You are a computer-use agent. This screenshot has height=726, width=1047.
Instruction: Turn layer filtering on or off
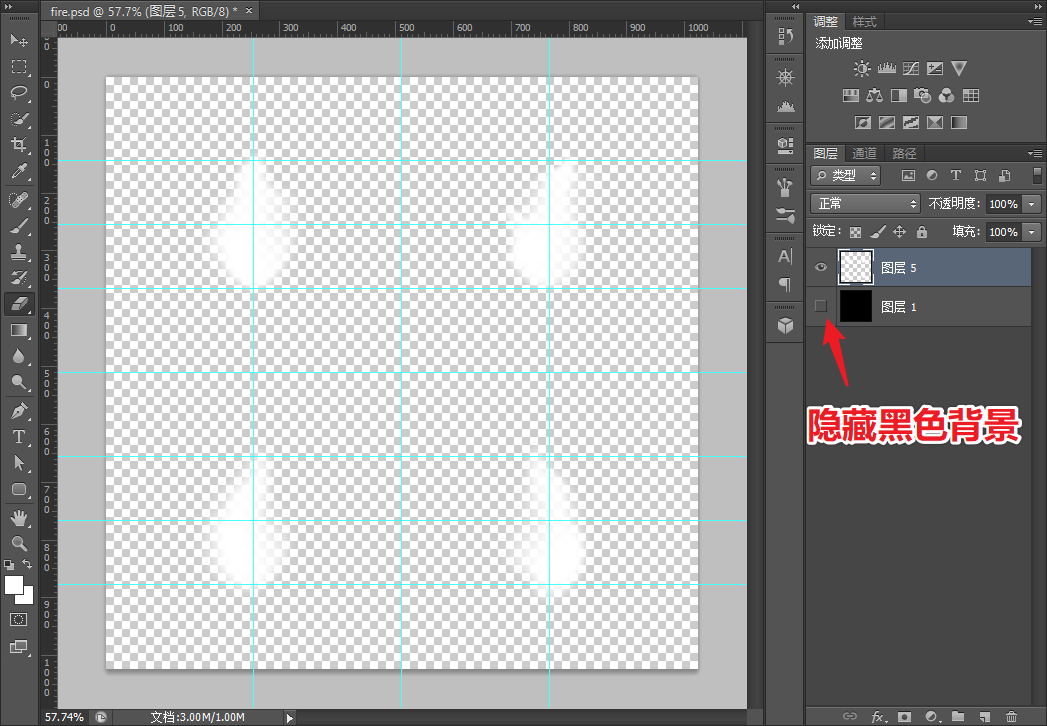[1036, 175]
